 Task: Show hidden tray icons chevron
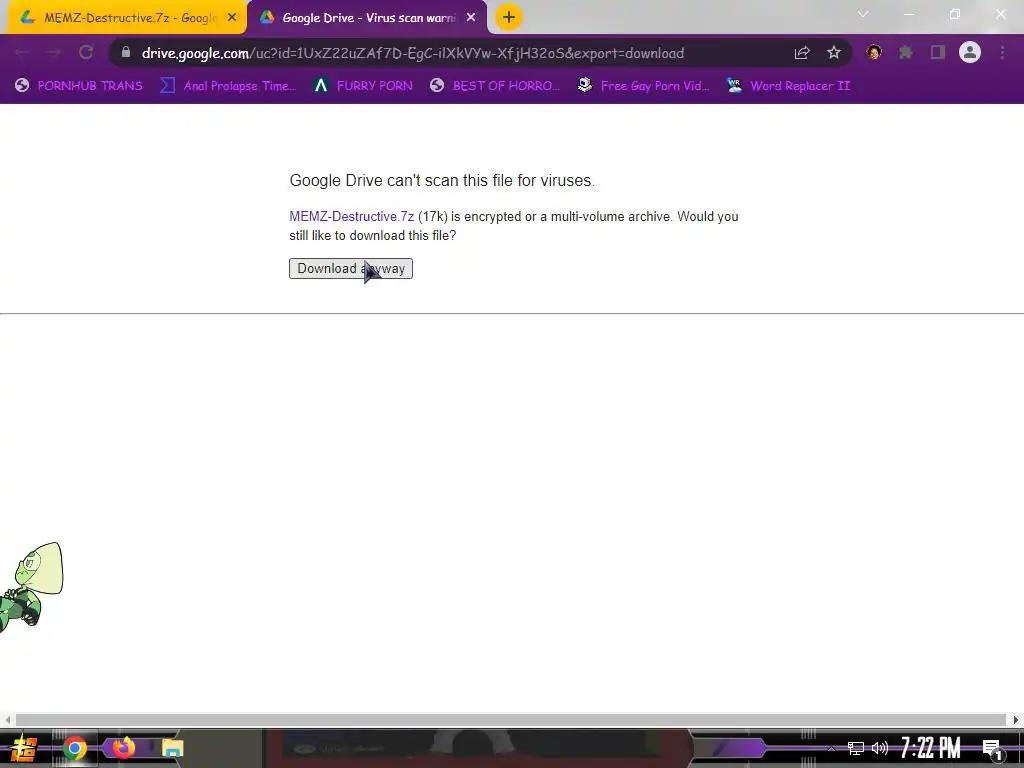click(x=831, y=748)
